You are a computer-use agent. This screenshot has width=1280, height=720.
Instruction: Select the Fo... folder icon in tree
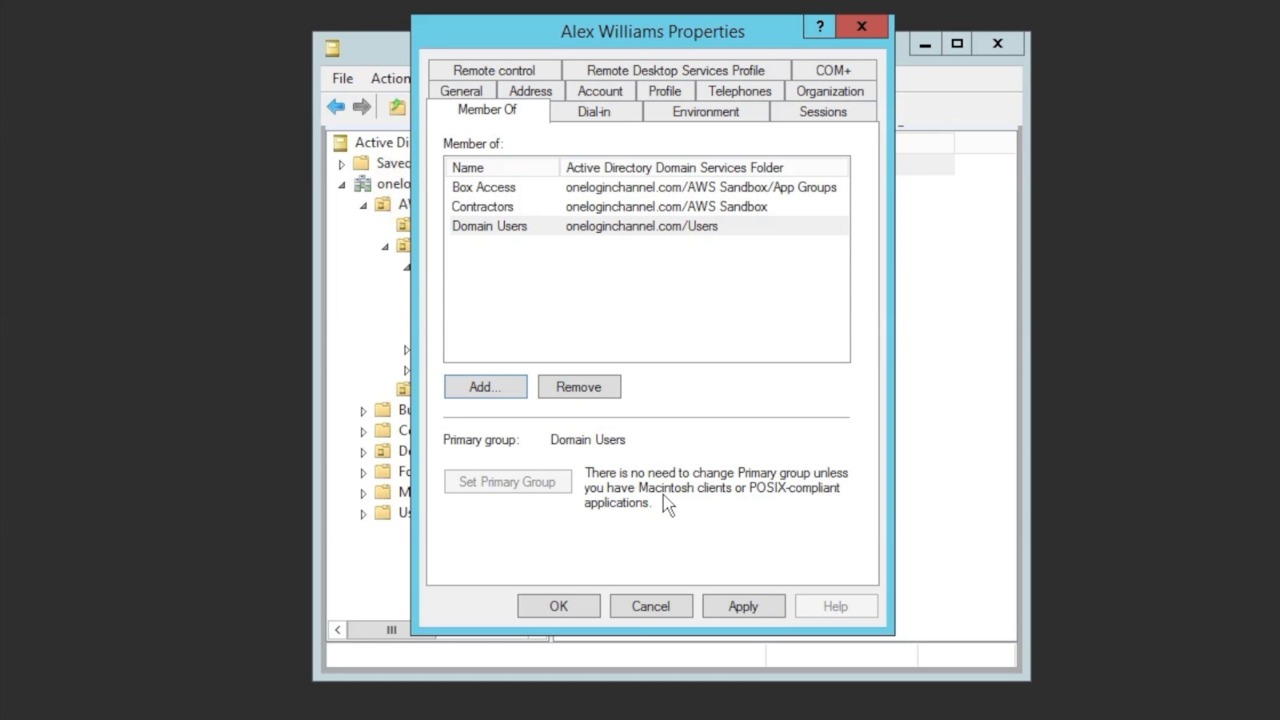383,471
